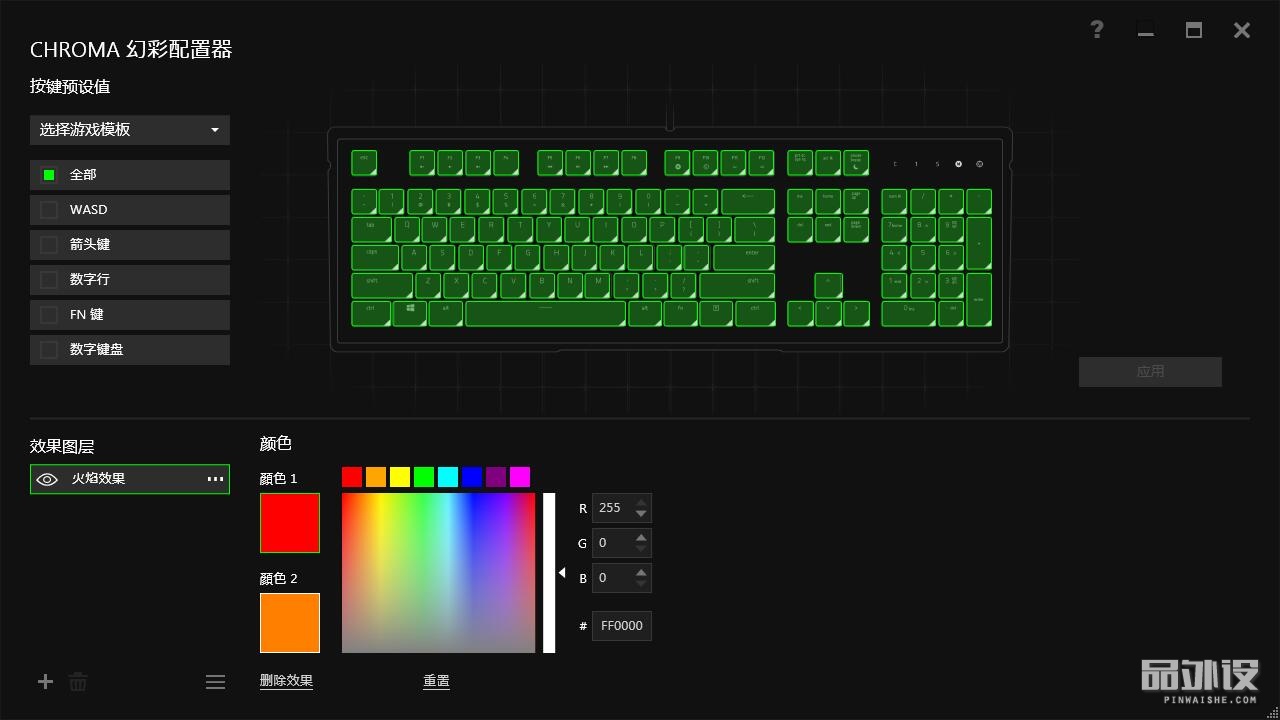
Task: Check the 数字行 preset checkbox
Action: (x=48, y=280)
